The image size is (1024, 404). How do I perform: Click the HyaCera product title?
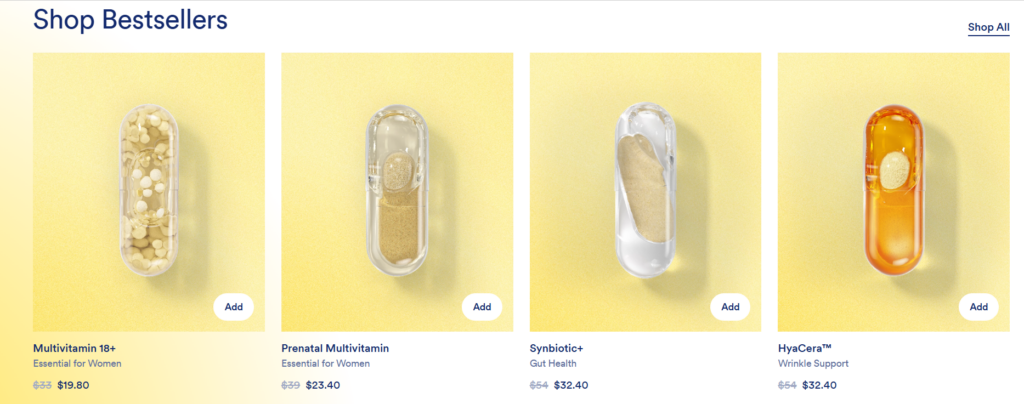[806, 348]
